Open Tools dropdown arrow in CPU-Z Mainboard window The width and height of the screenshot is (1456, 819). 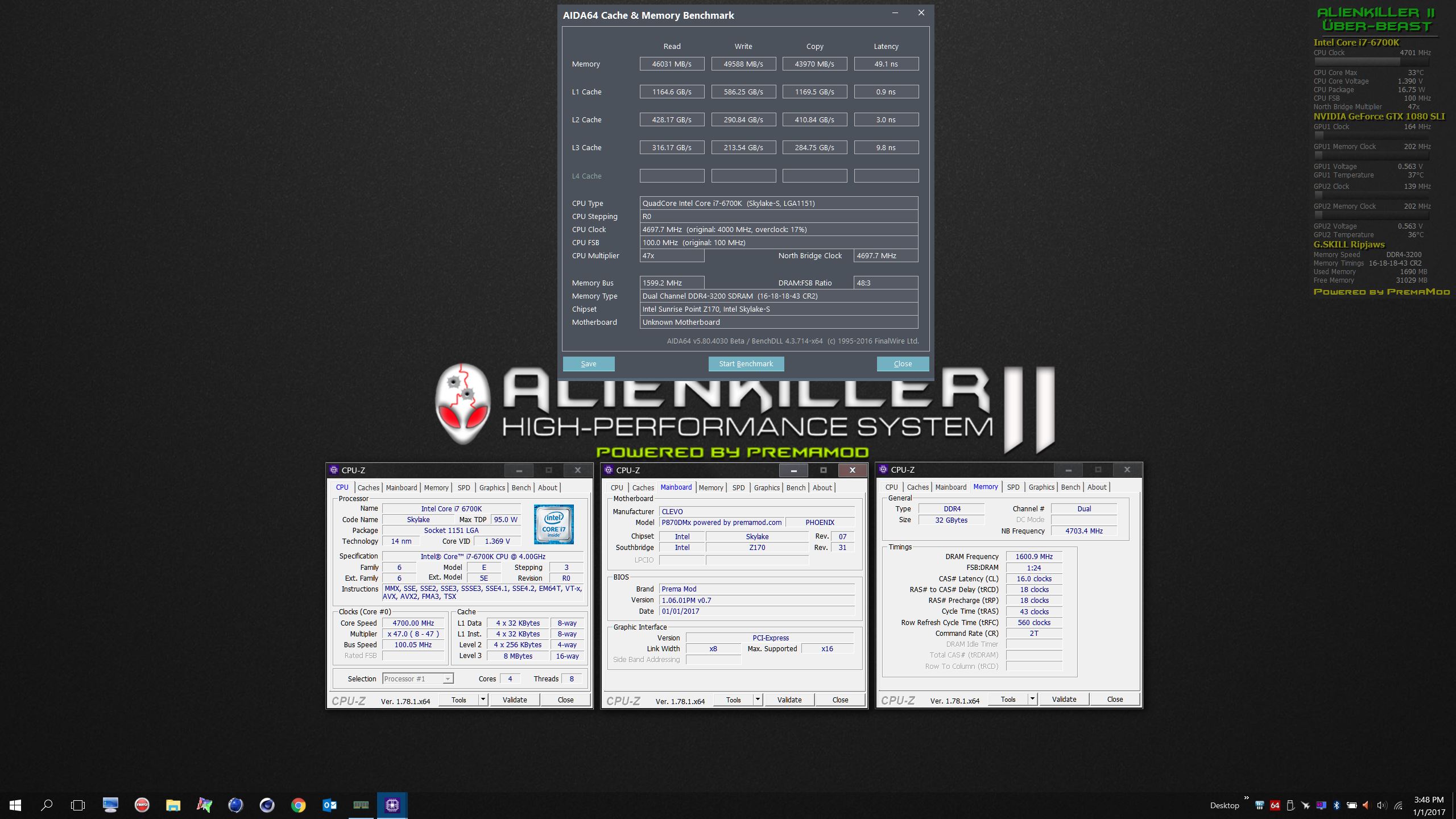(x=758, y=700)
